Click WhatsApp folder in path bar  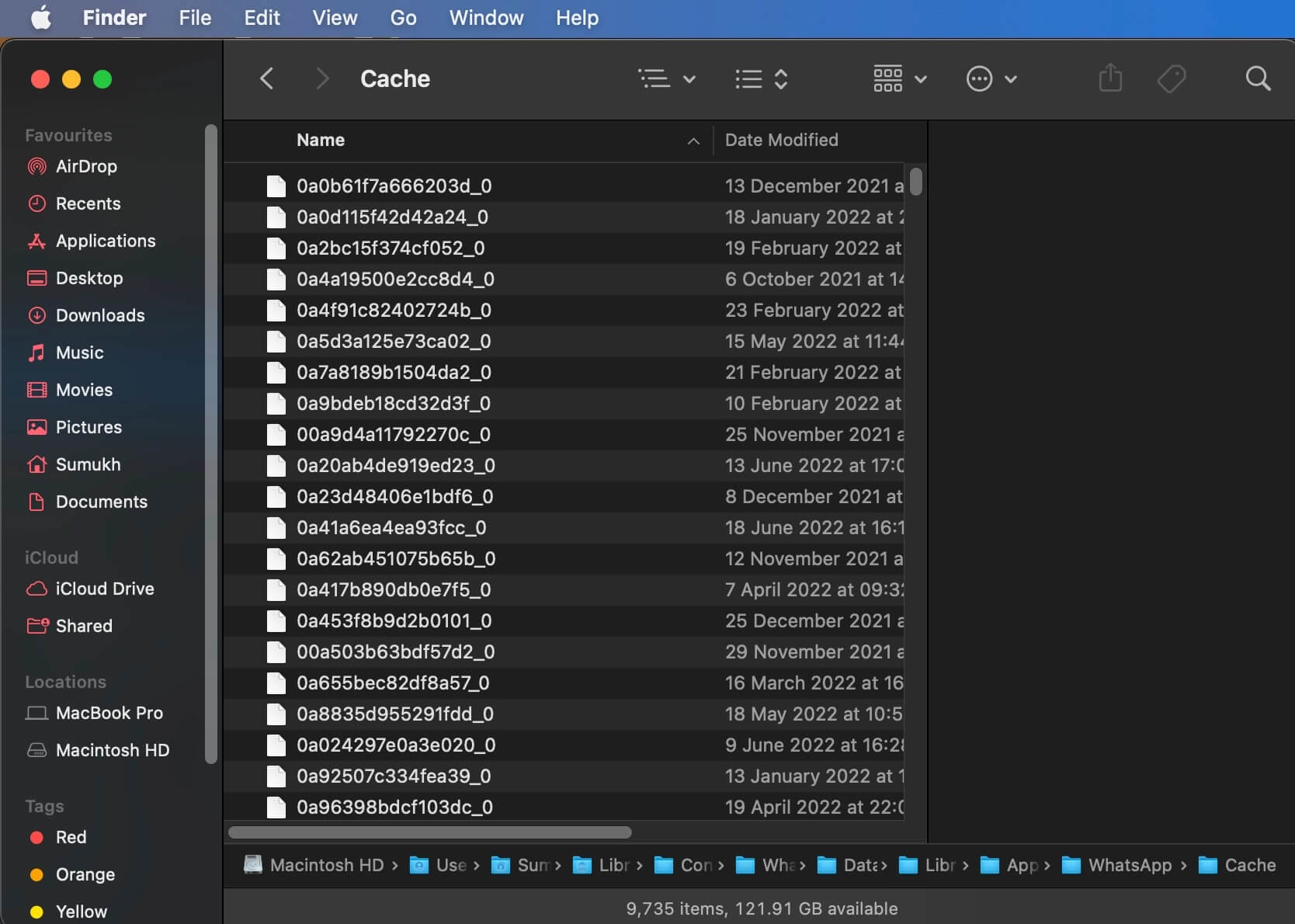point(1129,865)
